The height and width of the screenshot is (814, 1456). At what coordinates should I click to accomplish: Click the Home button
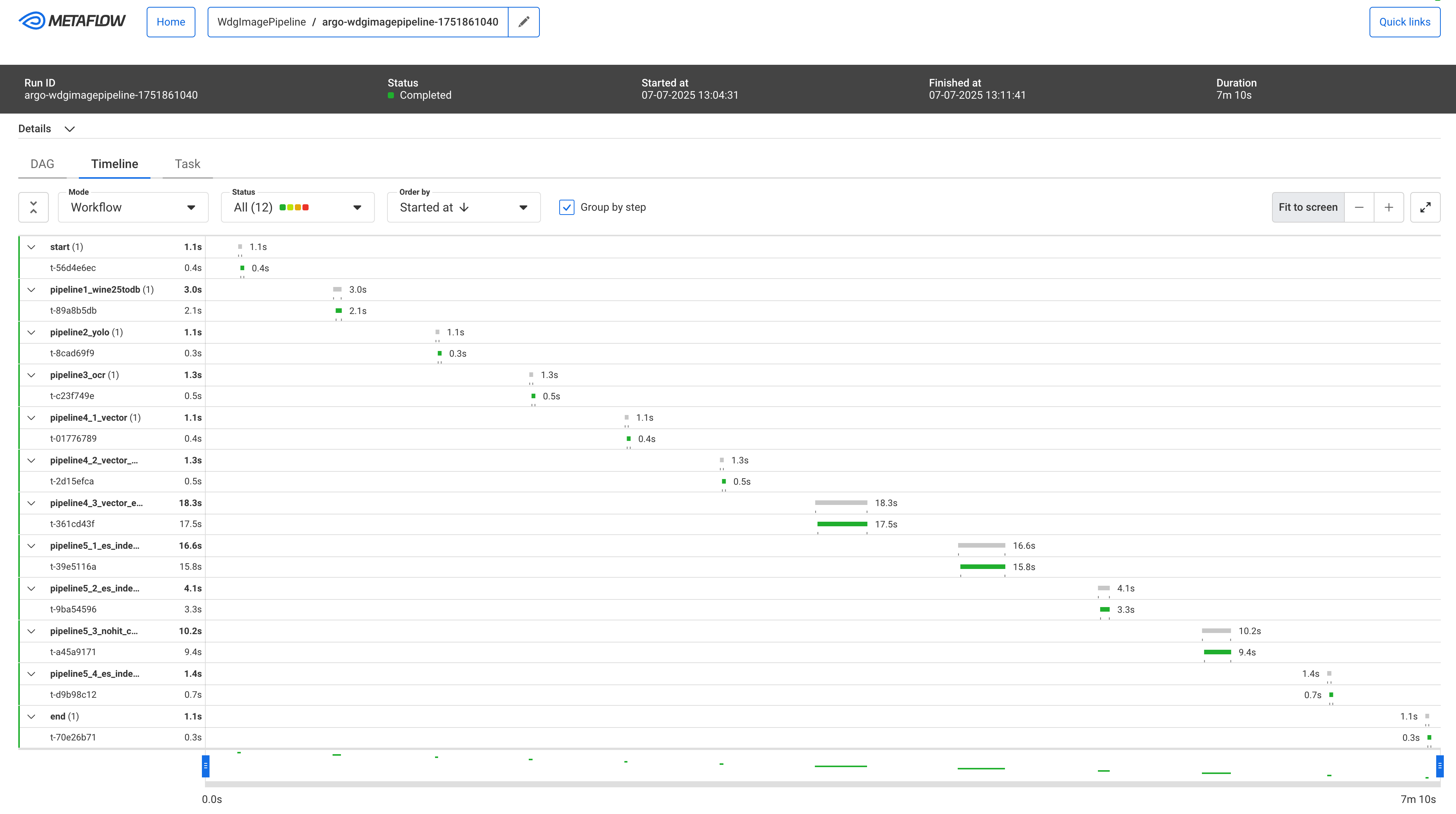tap(171, 22)
